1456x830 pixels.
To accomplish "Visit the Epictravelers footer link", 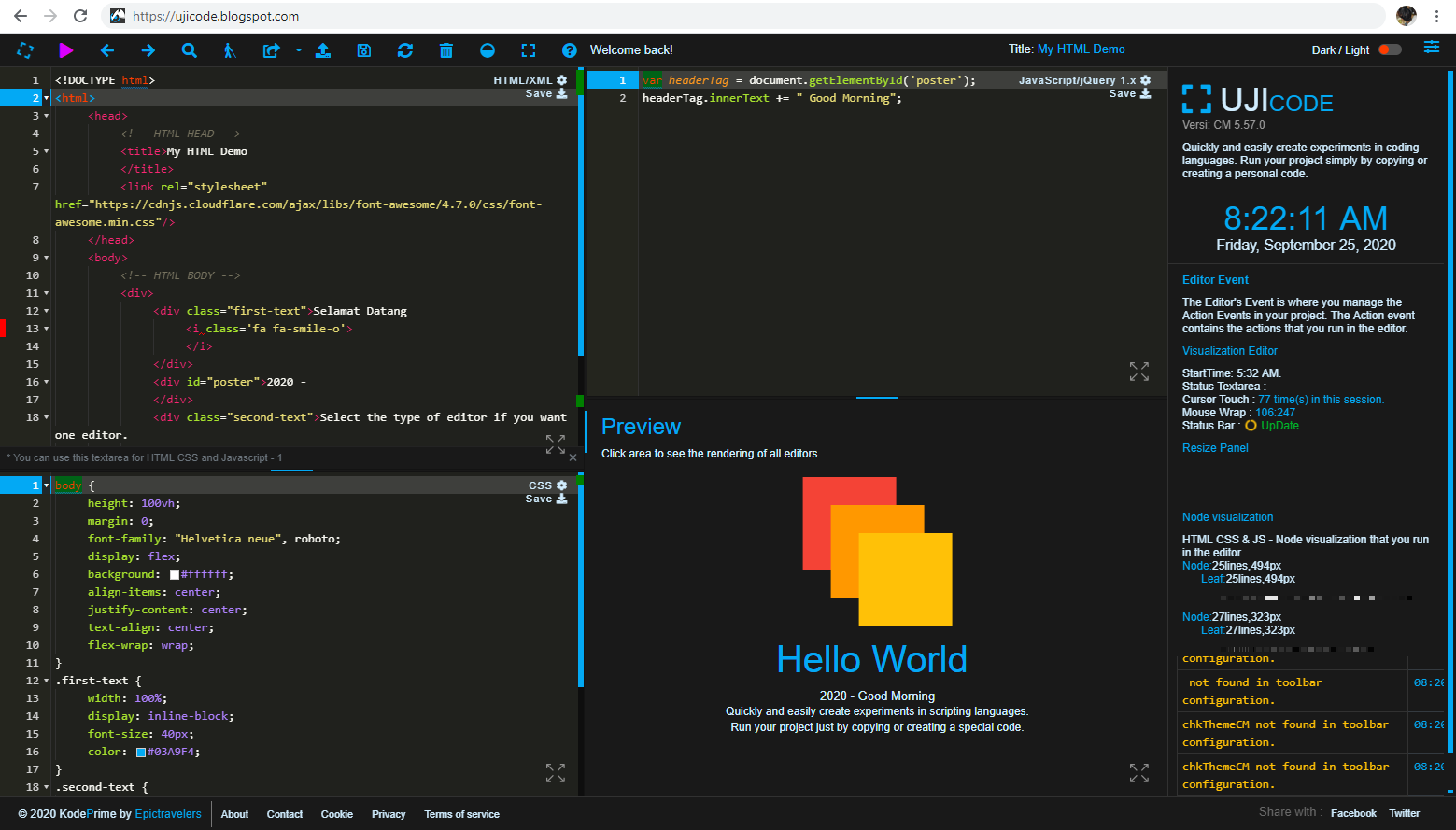I will [168, 814].
